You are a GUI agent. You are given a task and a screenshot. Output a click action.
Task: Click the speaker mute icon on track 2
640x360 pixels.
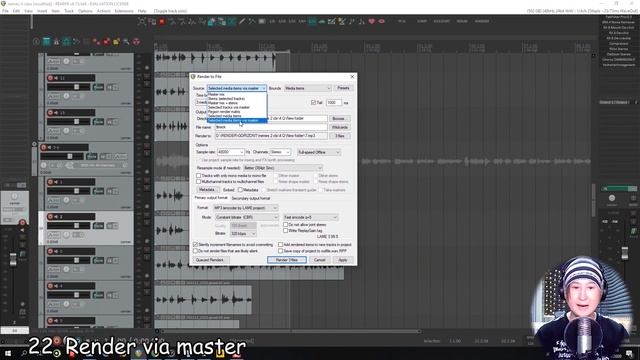coord(56,216)
